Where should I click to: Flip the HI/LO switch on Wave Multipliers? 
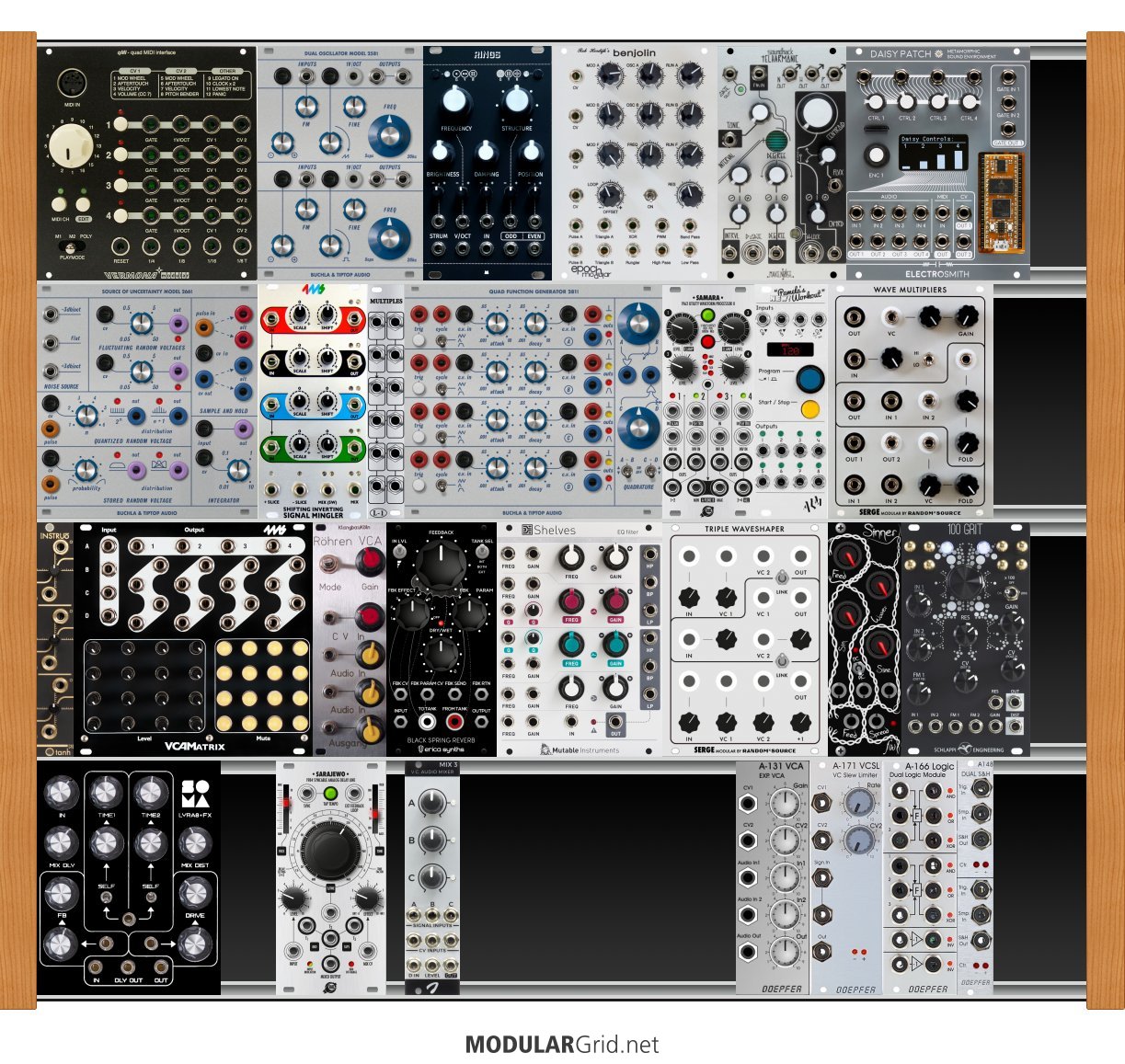pyautogui.click(x=928, y=360)
